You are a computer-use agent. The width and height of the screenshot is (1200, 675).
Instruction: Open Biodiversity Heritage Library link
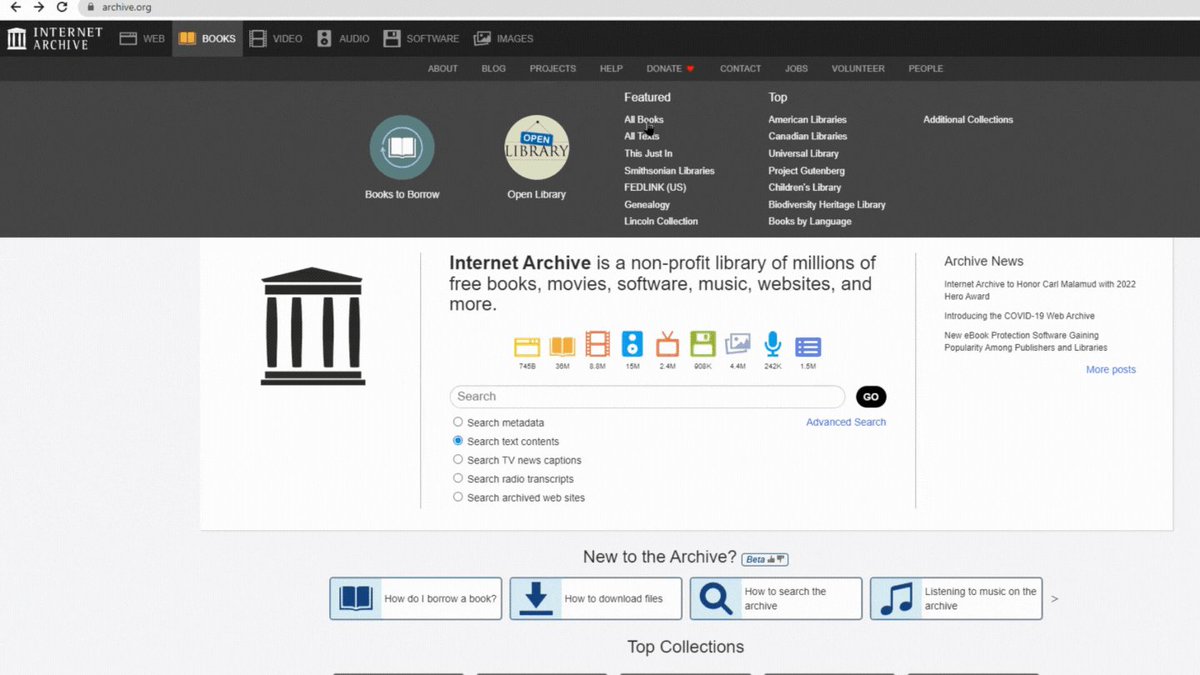tap(827, 205)
